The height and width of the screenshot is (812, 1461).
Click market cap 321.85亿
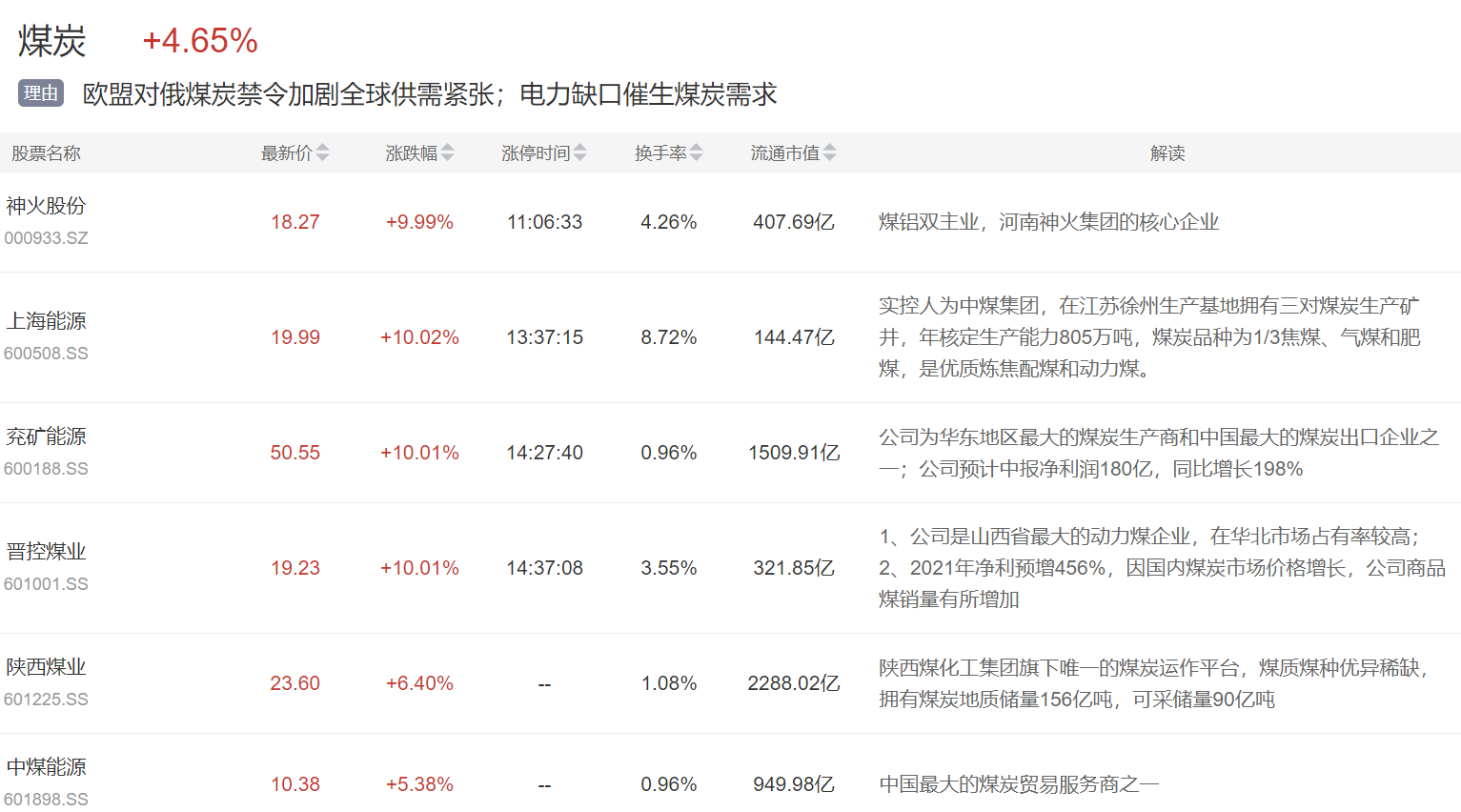click(794, 568)
